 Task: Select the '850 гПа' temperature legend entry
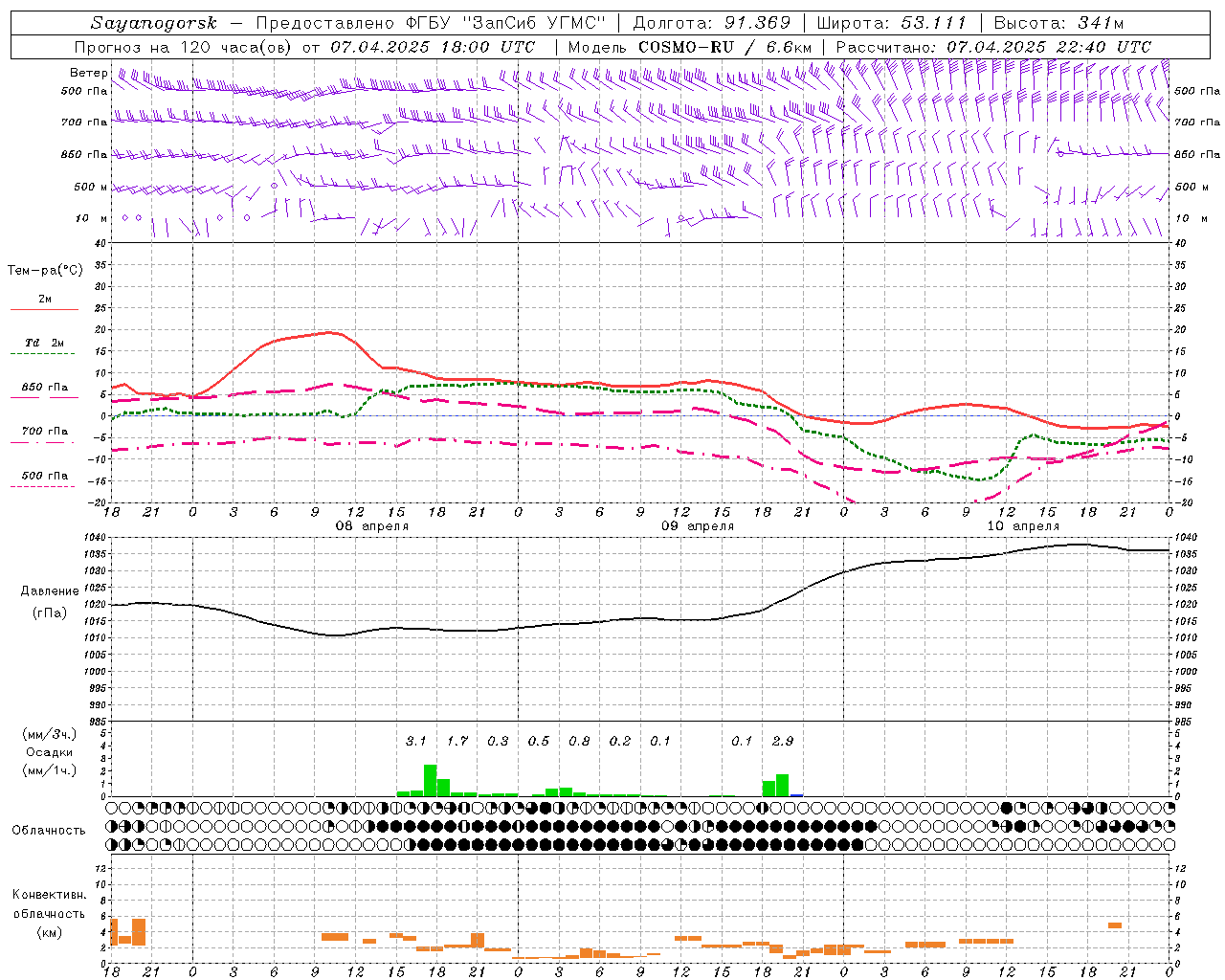pyautogui.click(x=45, y=388)
